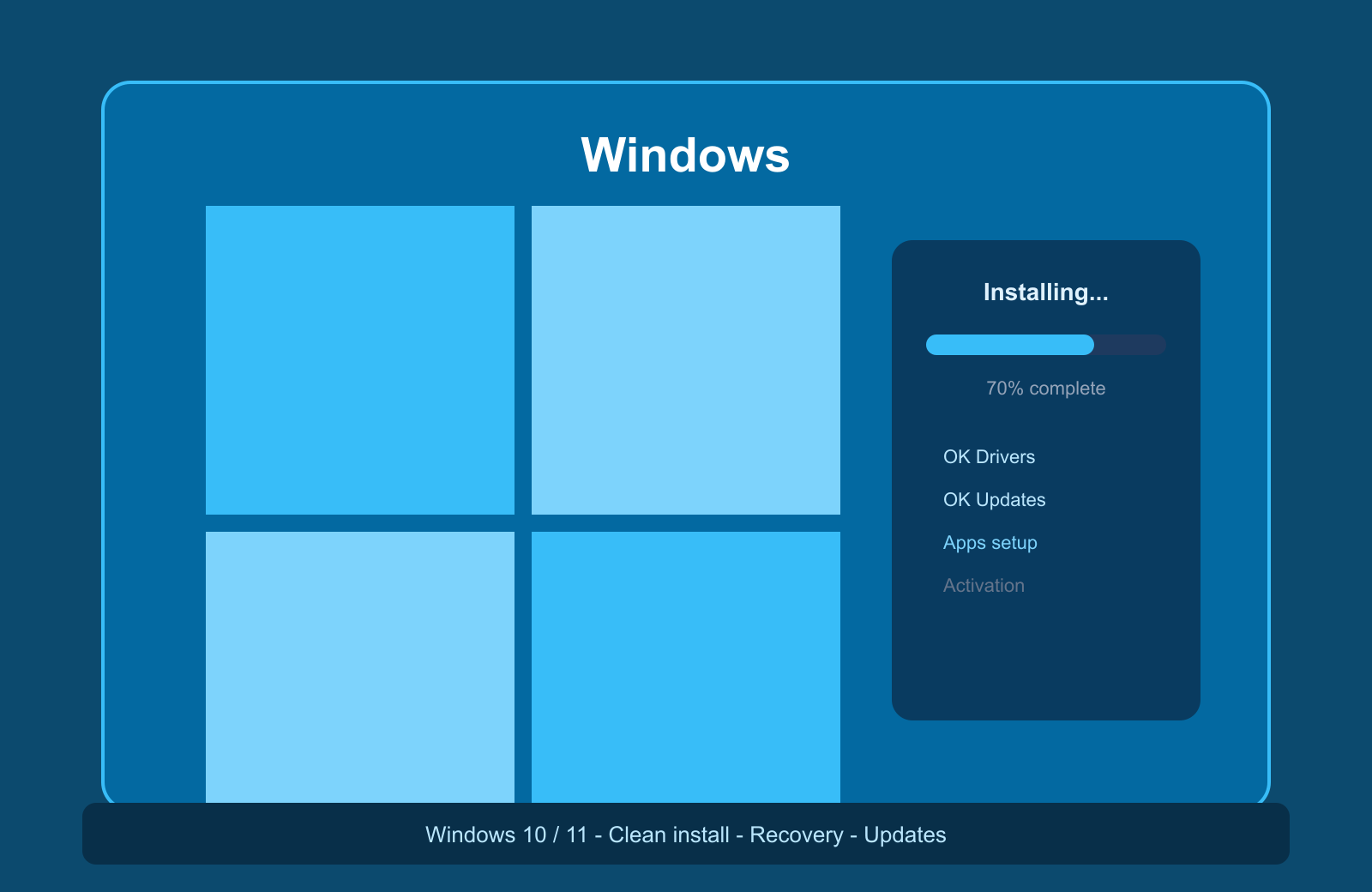The width and height of the screenshot is (1372, 892).
Task: Click the 70% complete label
Action: pos(1045,389)
